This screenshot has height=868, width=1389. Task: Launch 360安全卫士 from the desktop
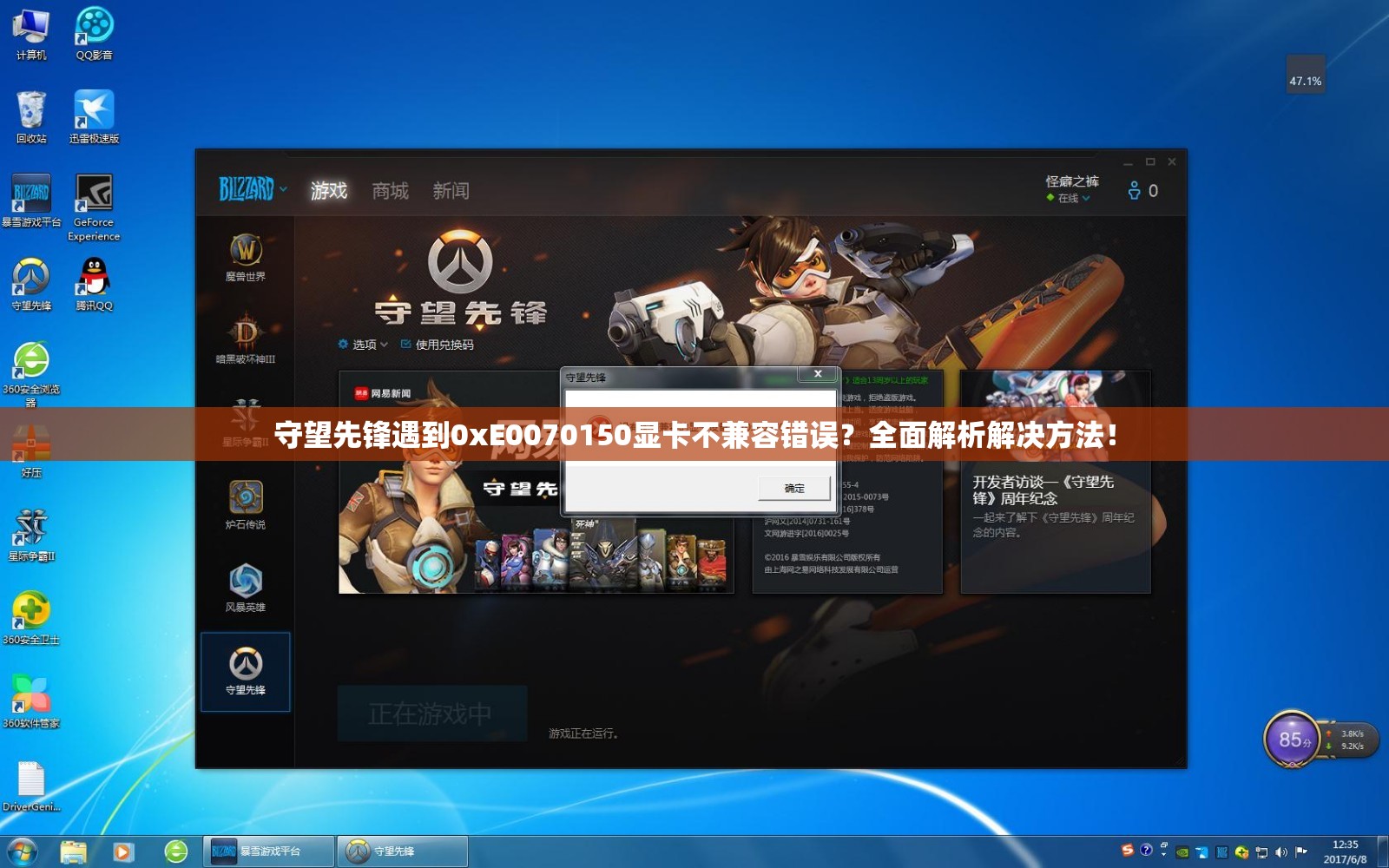tap(31, 608)
